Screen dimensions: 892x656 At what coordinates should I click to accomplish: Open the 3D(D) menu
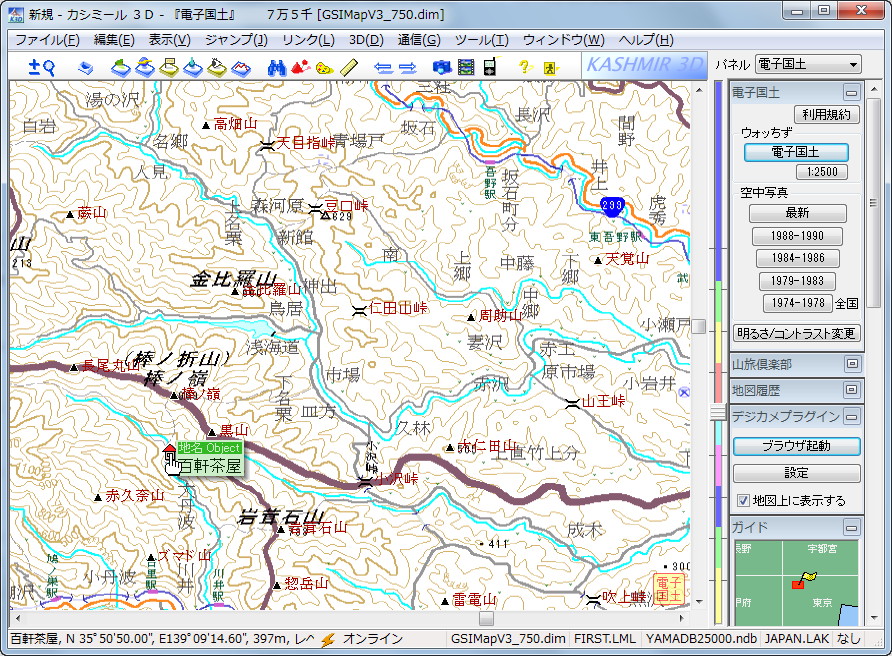pyautogui.click(x=366, y=40)
